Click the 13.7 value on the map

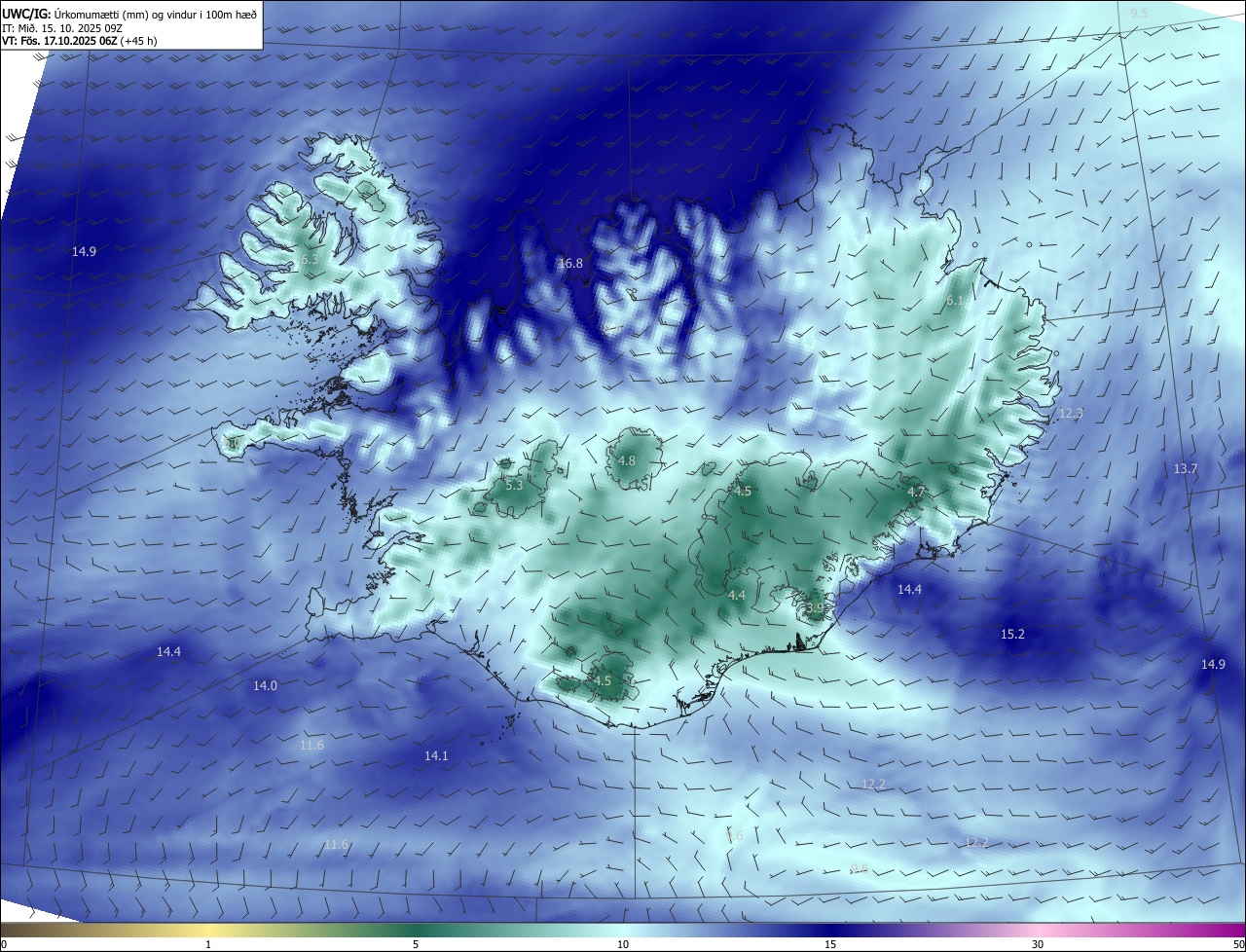point(1186,469)
